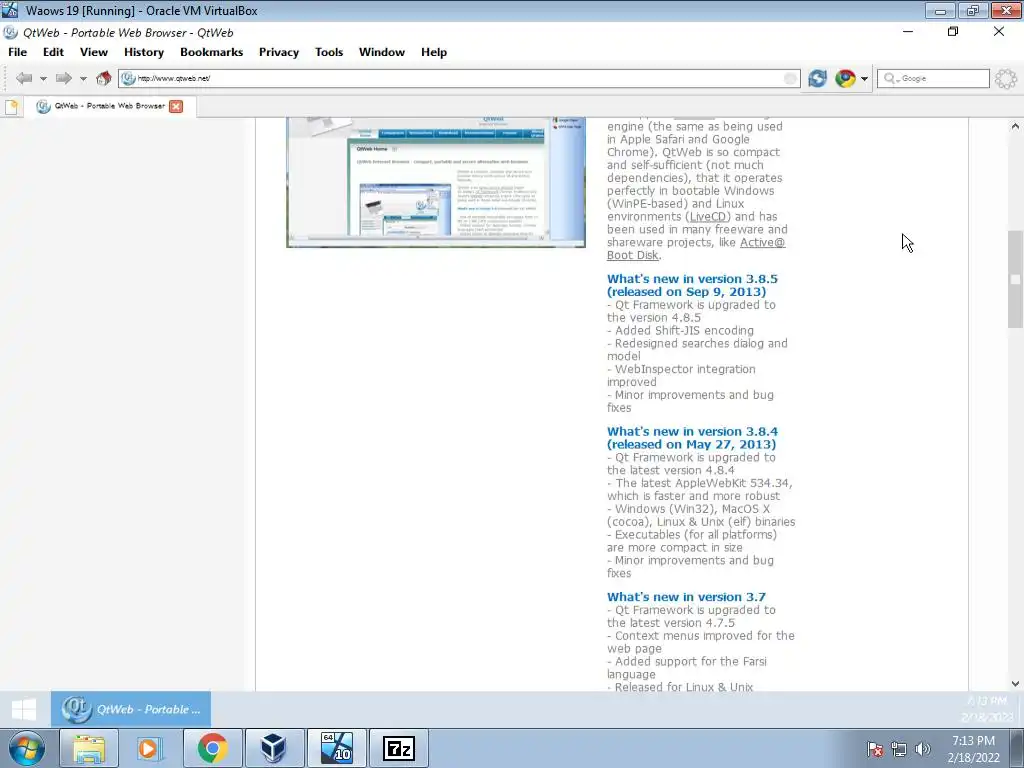The image size is (1024, 768).
Task: Open the Bookmarks menu
Action: 212,52
